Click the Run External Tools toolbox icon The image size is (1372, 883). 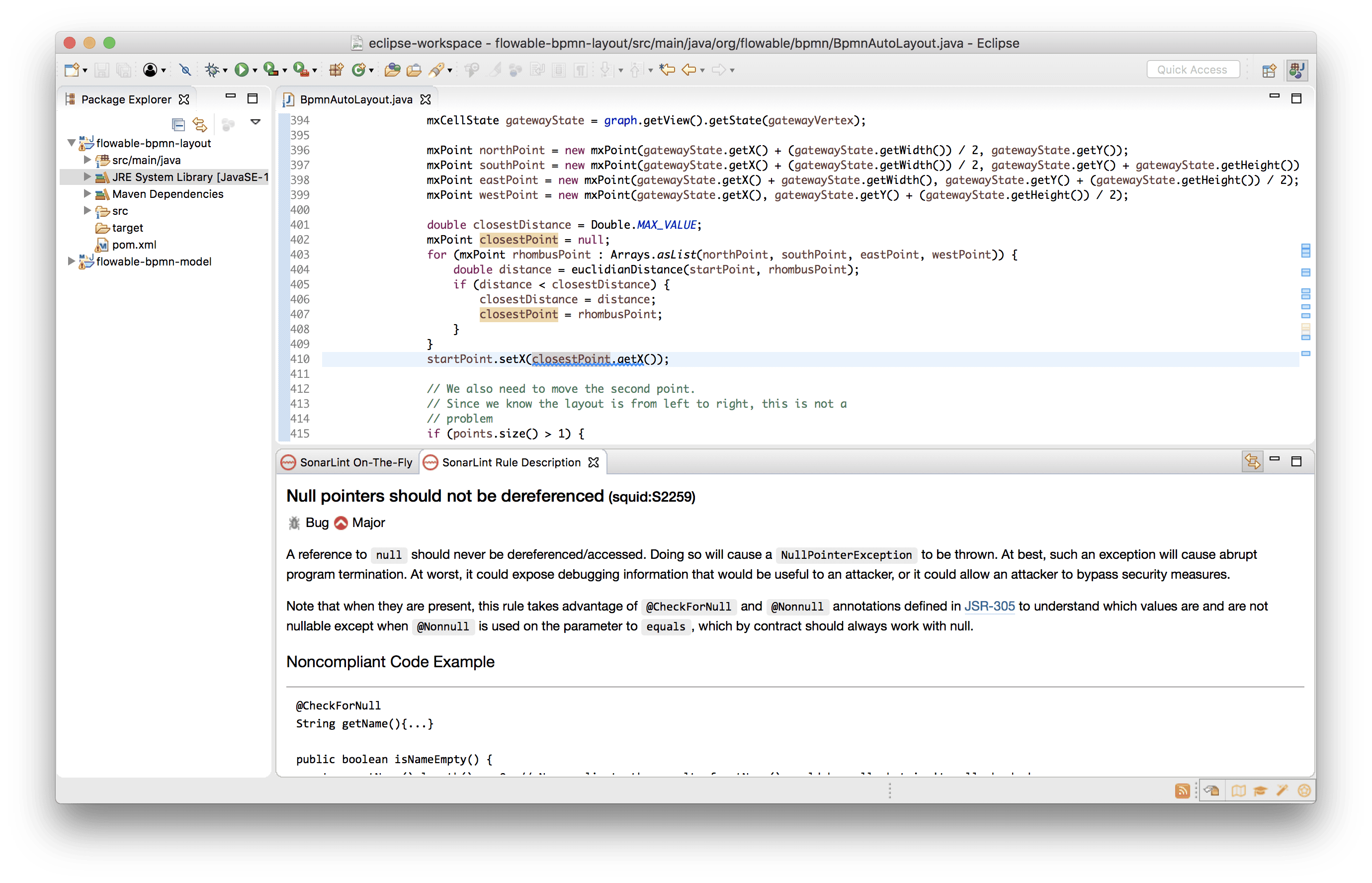pyautogui.click(x=301, y=70)
